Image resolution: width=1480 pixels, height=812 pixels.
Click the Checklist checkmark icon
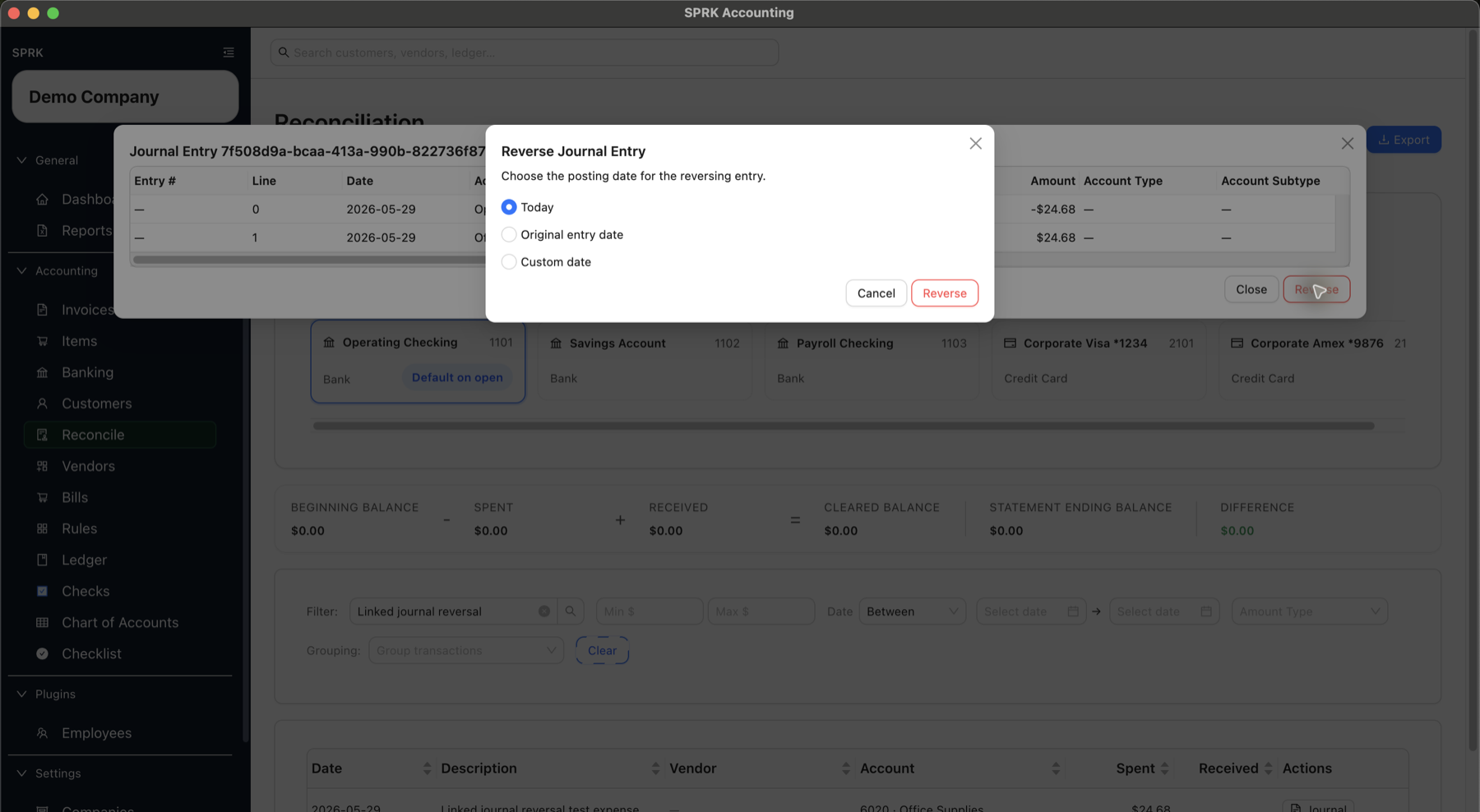42,653
